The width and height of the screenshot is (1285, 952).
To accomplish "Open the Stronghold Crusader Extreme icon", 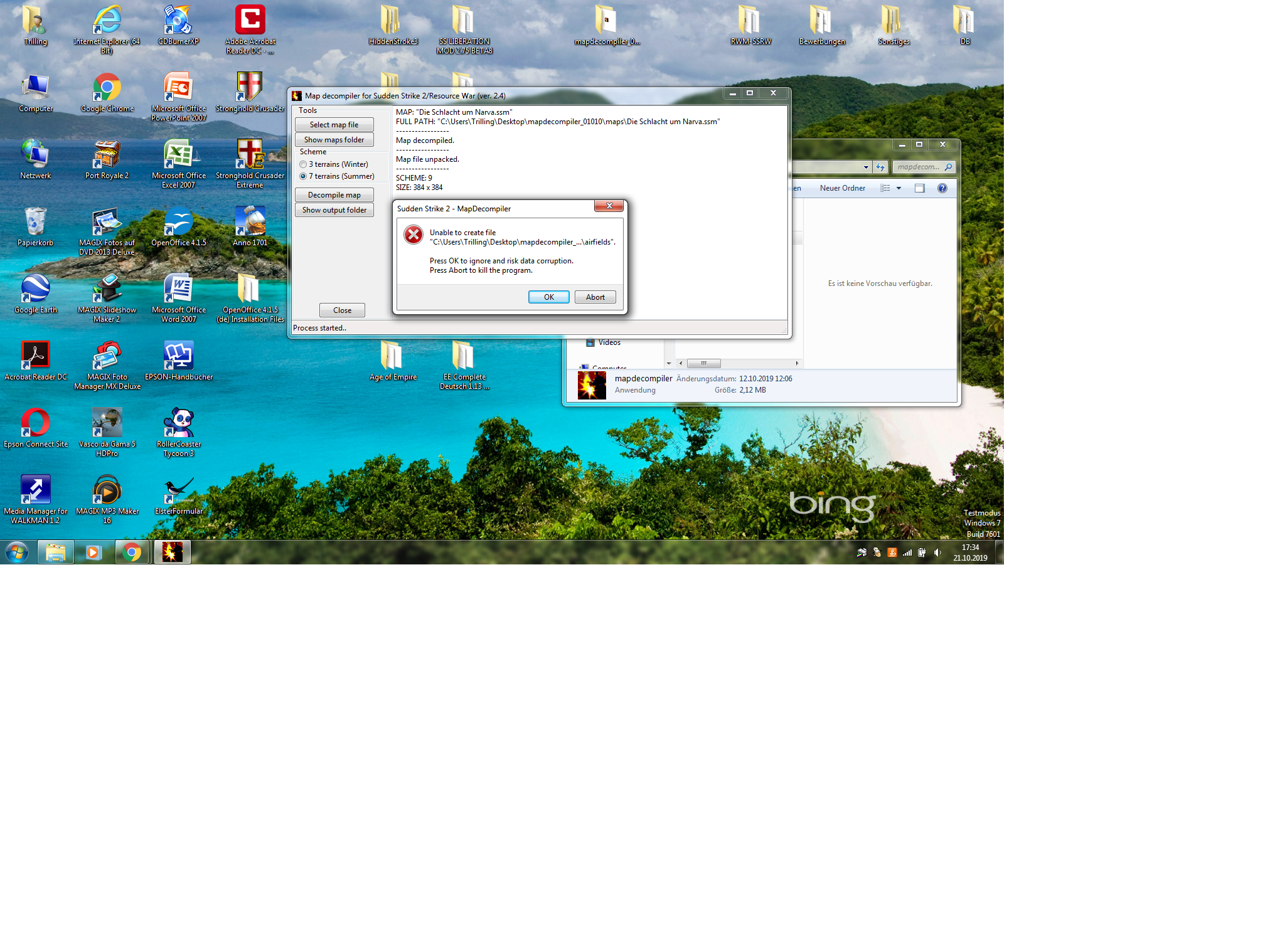I will pyautogui.click(x=250, y=163).
